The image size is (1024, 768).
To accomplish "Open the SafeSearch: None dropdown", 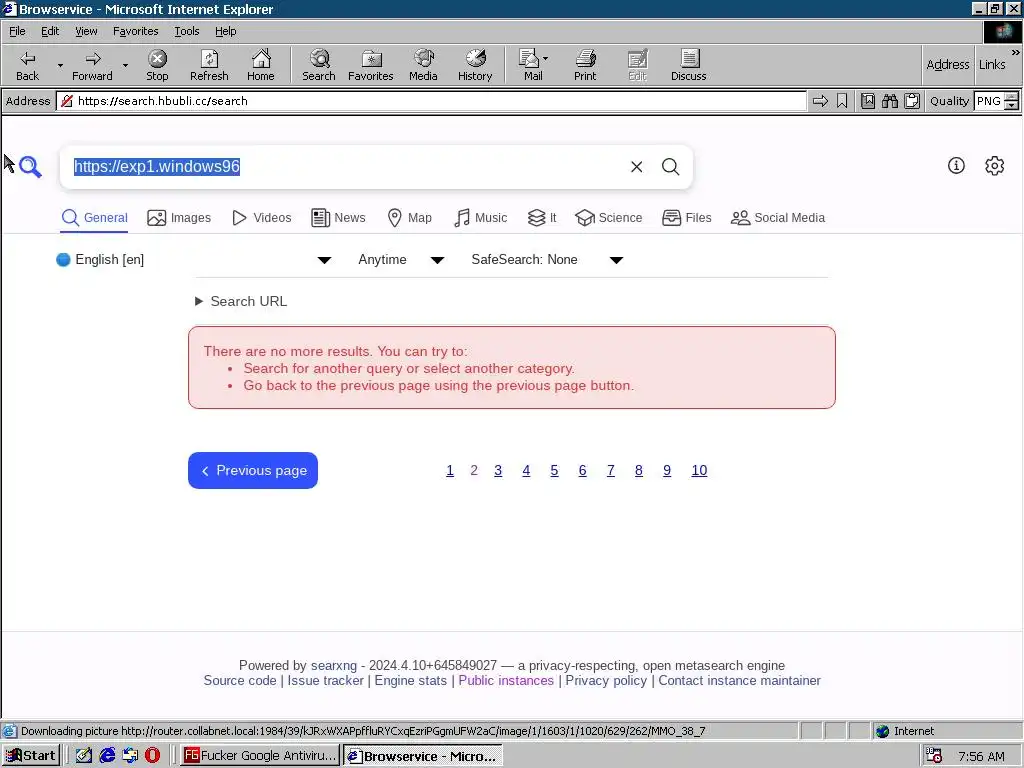I will (x=547, y=260).
